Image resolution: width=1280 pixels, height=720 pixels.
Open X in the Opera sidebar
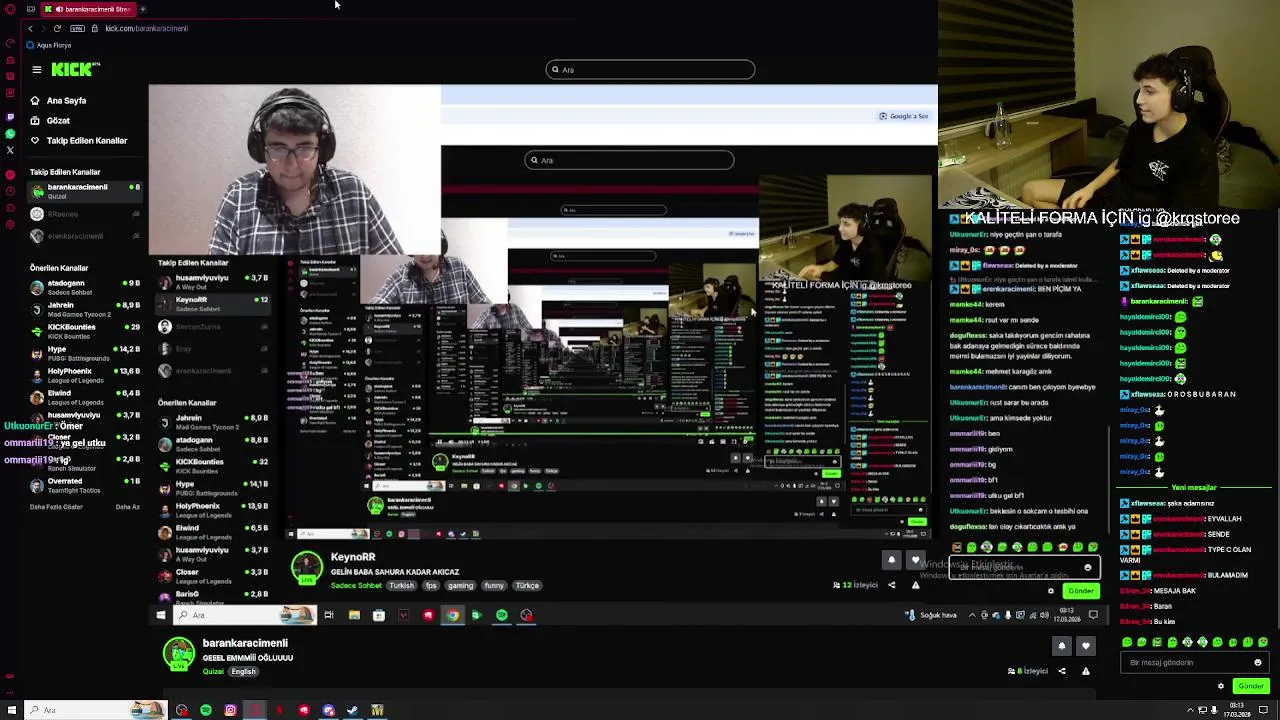[x=10, y=150]
